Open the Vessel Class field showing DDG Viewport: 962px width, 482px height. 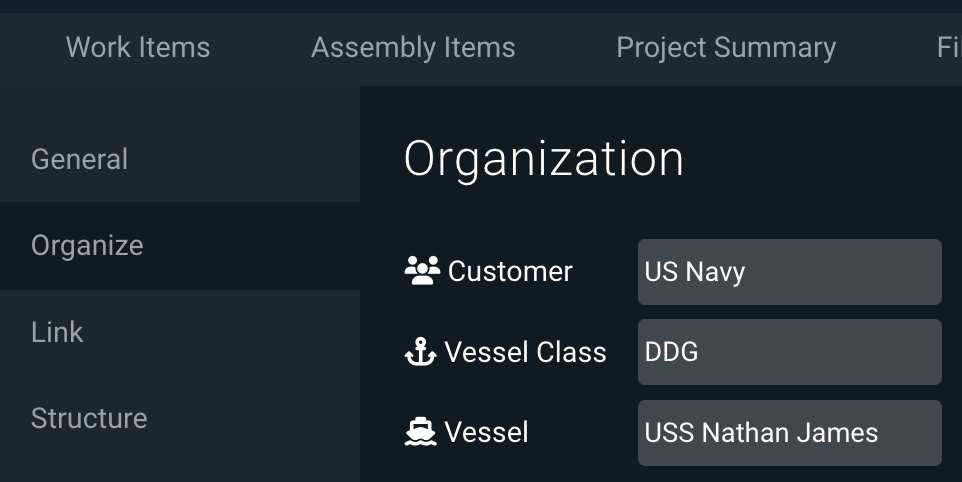(790, 352)
